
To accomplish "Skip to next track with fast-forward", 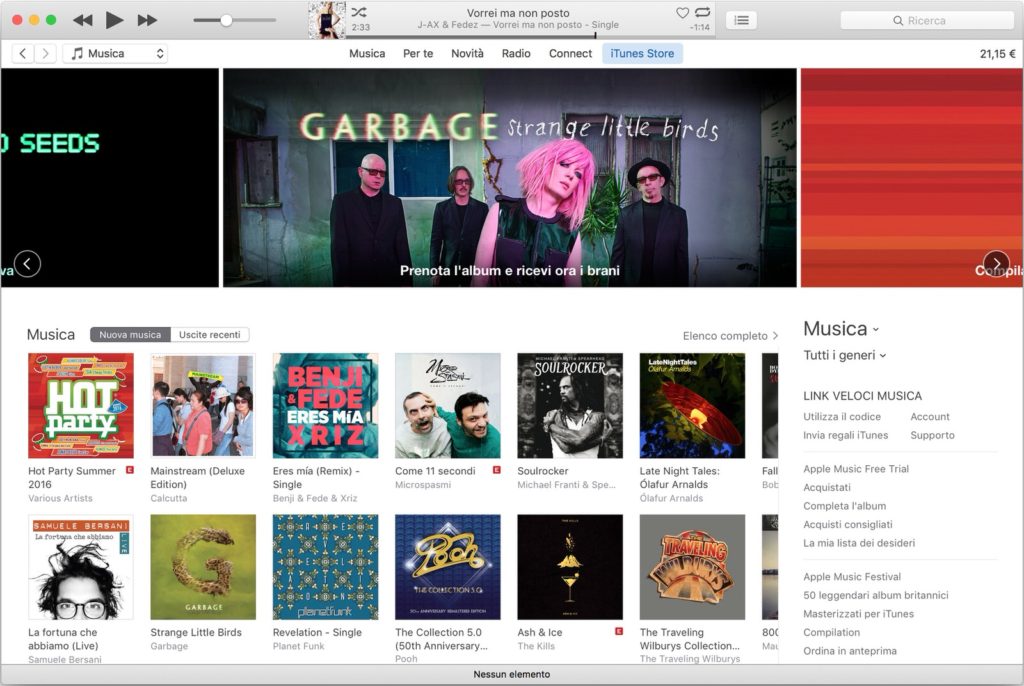I will [x=147, y=20].
